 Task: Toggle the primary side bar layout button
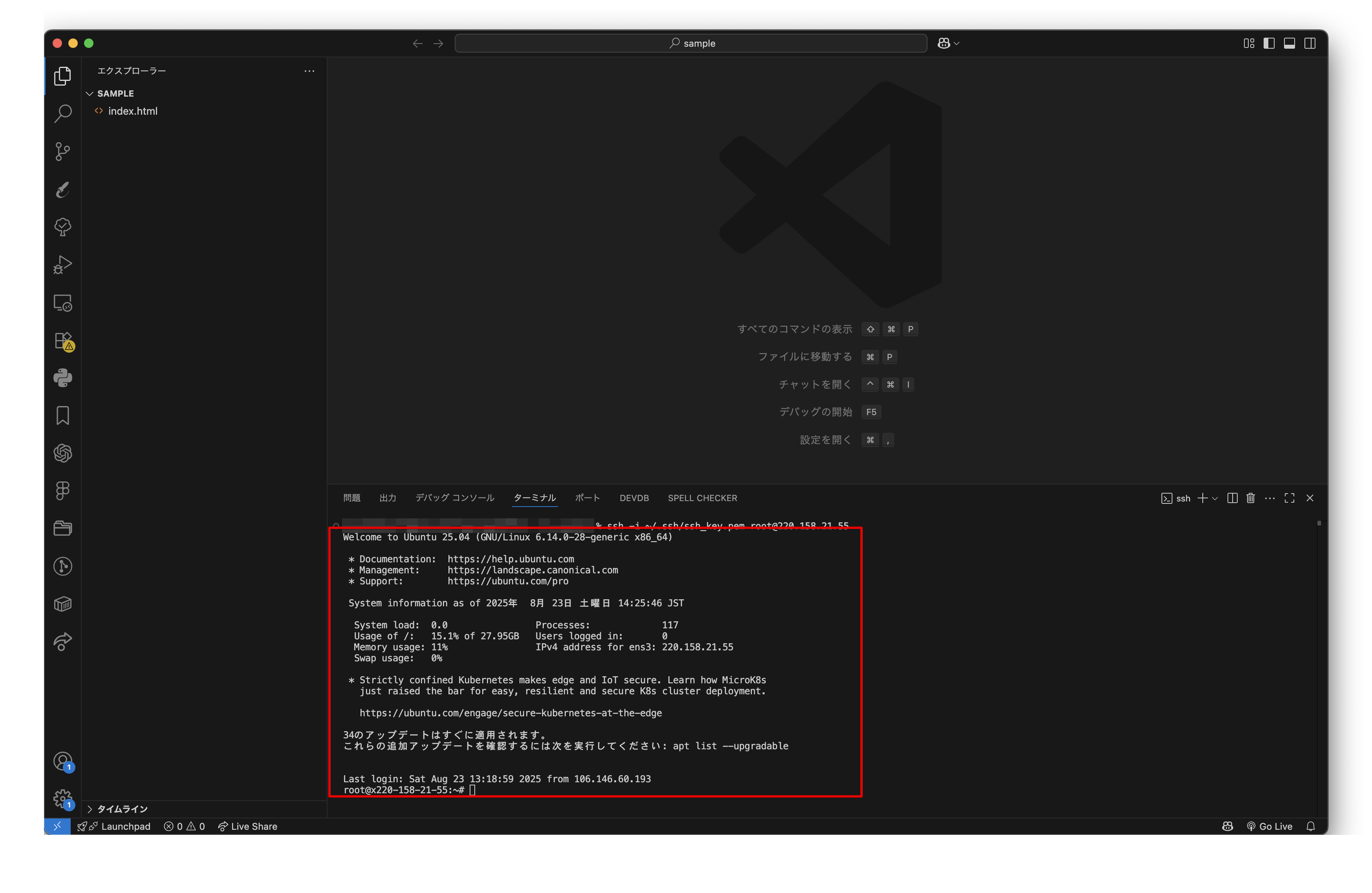tap(1269, 43)
